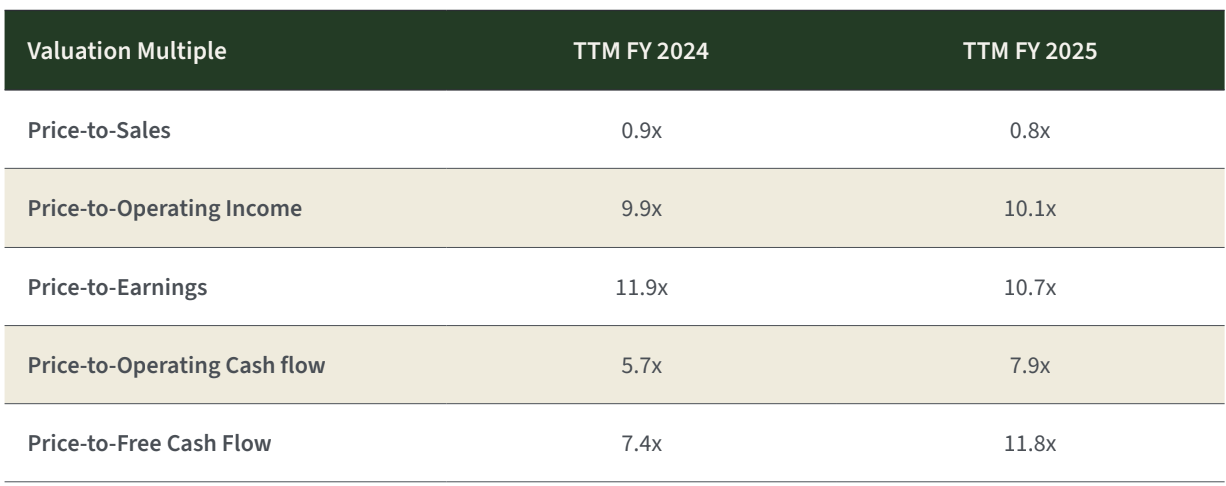Click the 7.4x free cash flow value
The width and height of the screenshot is (1226, 486).
pos(641,444)
